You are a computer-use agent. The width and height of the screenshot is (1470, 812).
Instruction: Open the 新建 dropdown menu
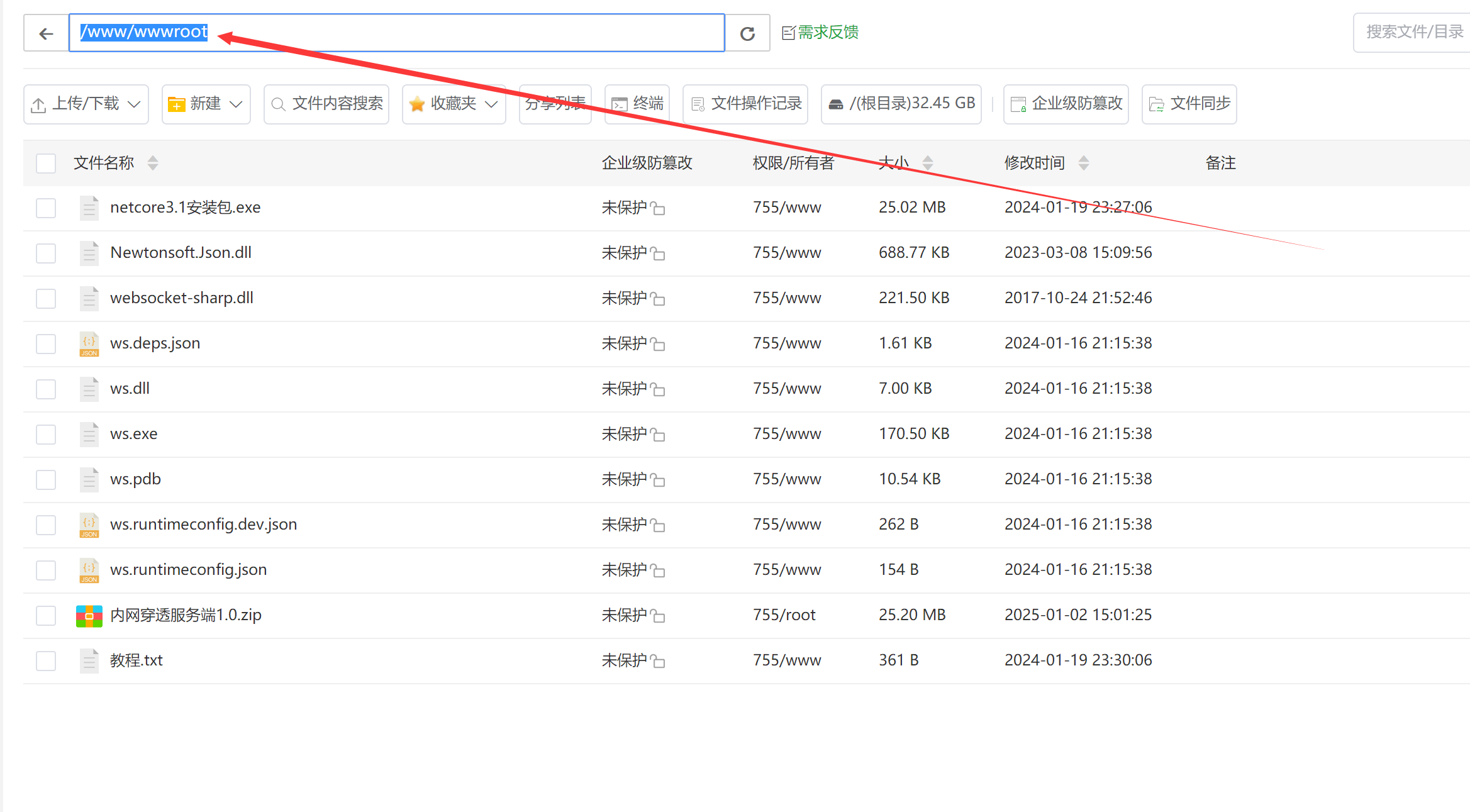click(206, 104)
